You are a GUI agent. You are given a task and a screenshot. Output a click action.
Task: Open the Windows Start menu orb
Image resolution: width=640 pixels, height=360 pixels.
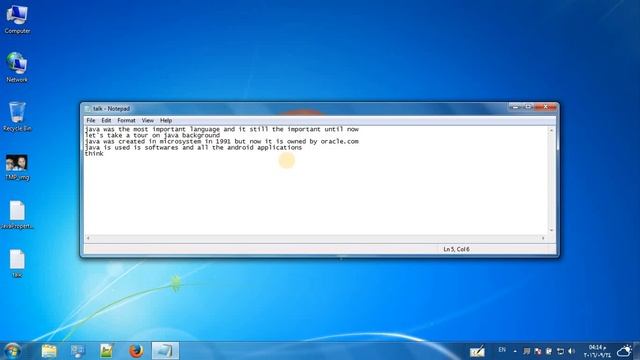point(12,351)
